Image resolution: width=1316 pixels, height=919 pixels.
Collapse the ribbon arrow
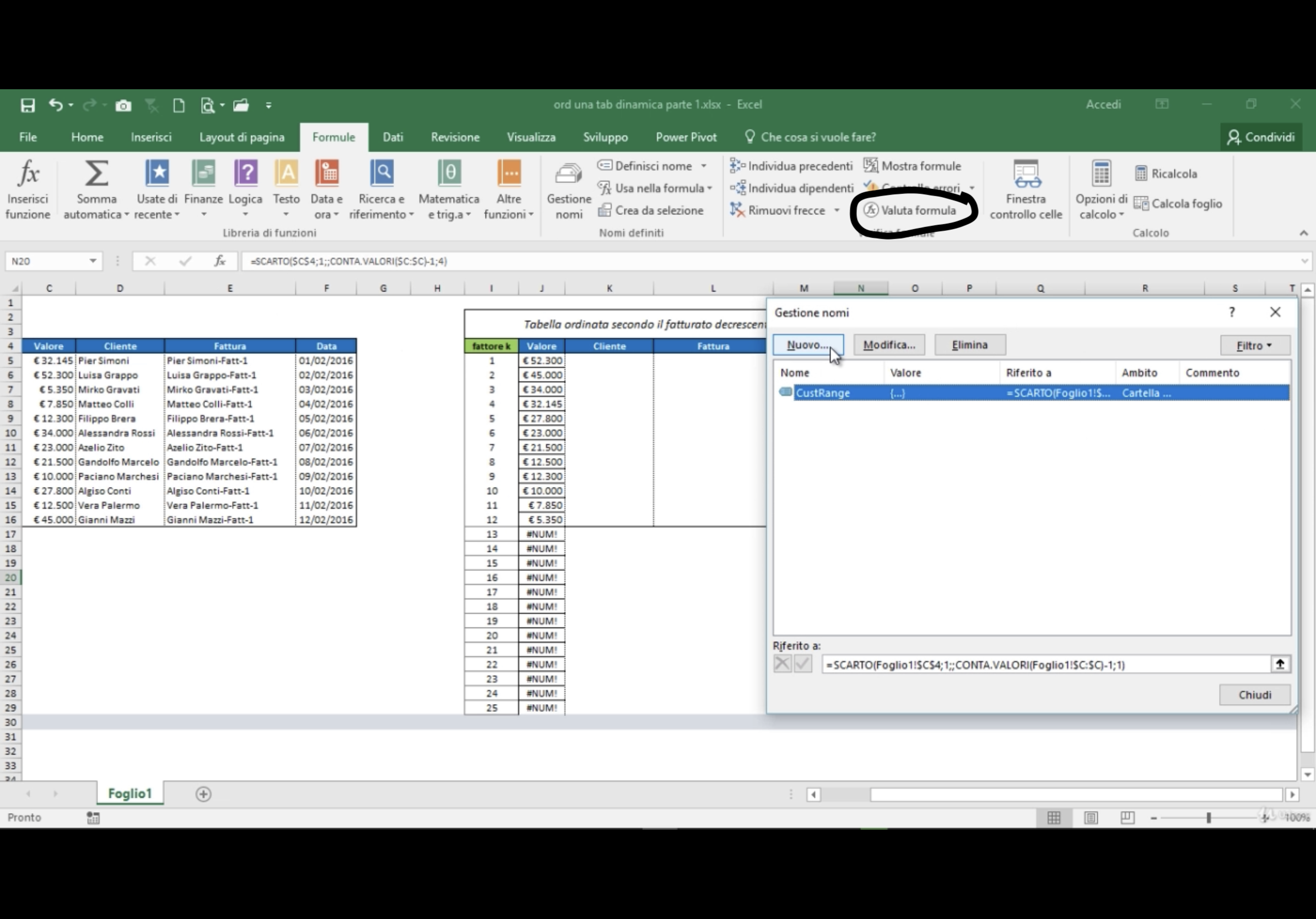(x=1303, y=233)
